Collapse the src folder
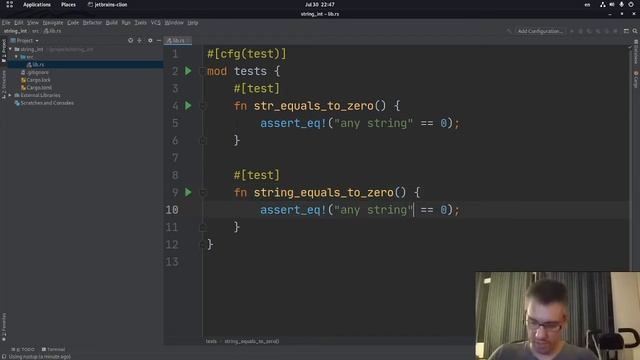Image resolution: width=640 pixels, height=360 pixels. pos(16,57)
